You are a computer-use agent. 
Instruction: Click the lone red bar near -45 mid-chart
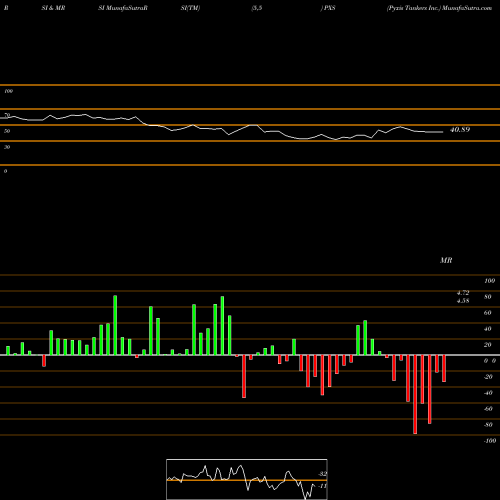(x=244, y=376)
